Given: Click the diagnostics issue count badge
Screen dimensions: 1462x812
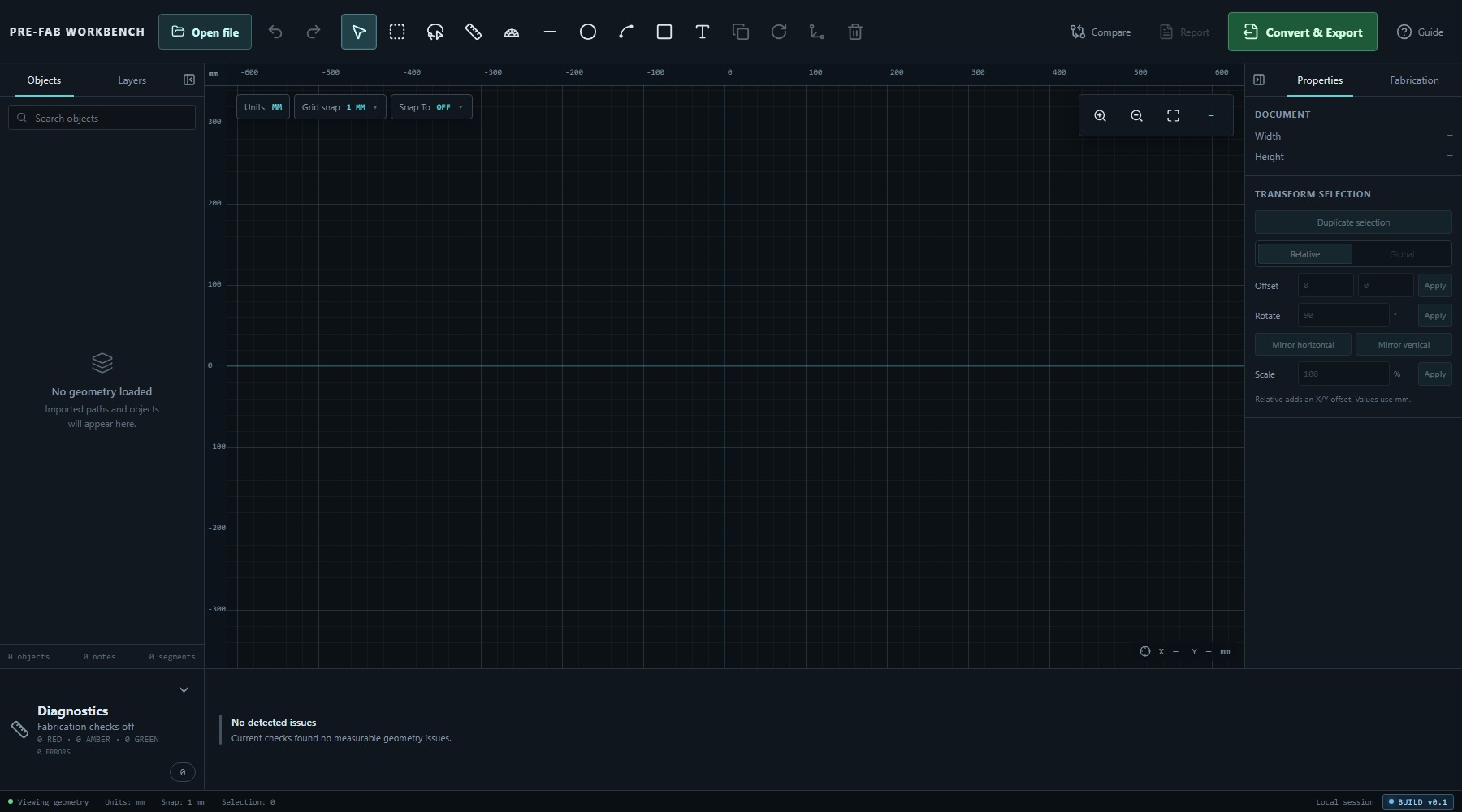Looking at the screenshot, I should (183, 772).
